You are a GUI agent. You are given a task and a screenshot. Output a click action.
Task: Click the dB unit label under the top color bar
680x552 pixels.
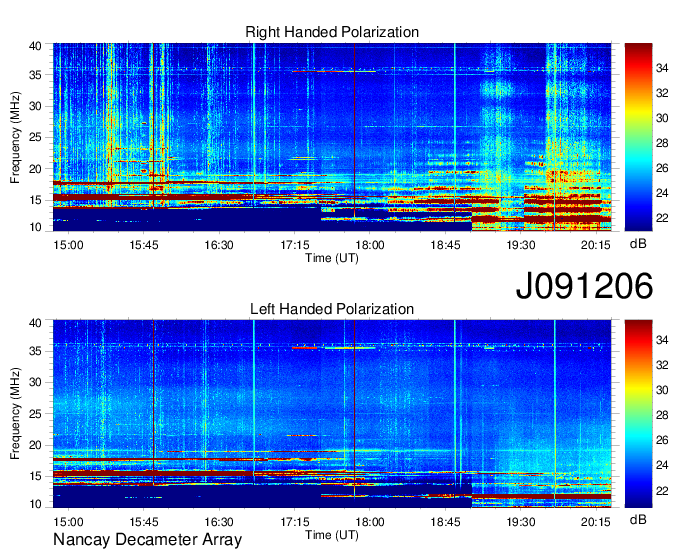click(x=638, y=244)
